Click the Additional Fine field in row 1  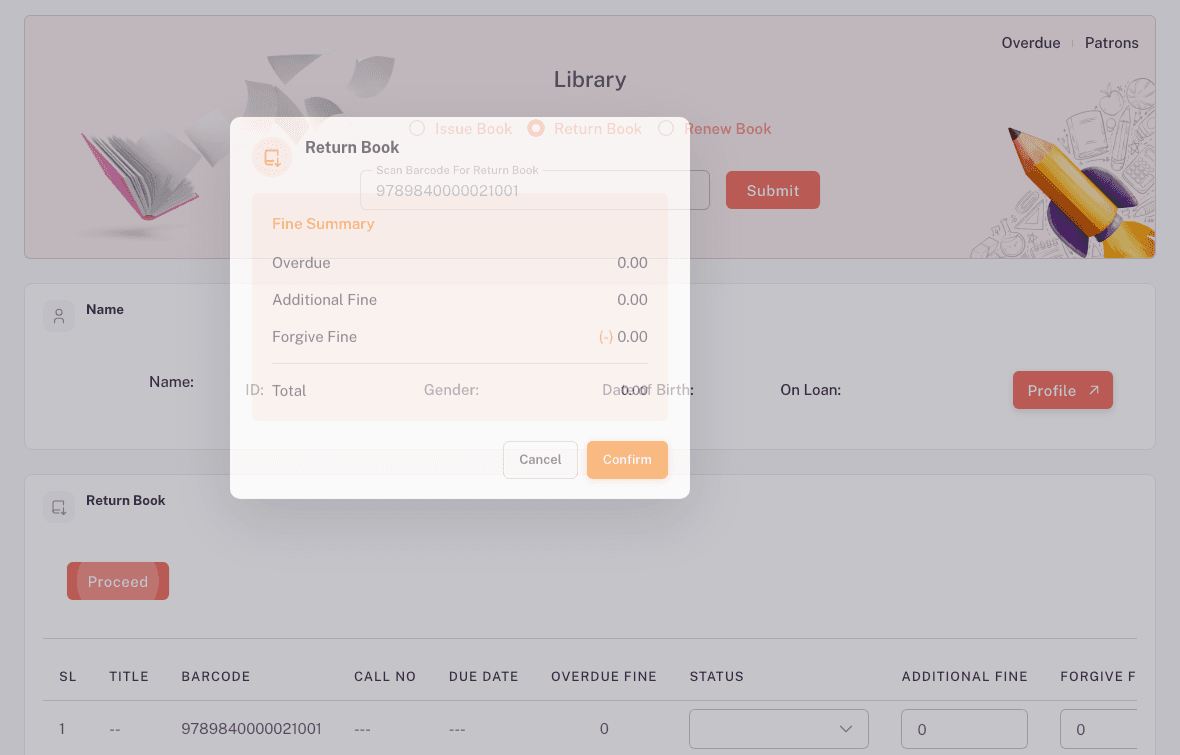click(x=964, y=729)
